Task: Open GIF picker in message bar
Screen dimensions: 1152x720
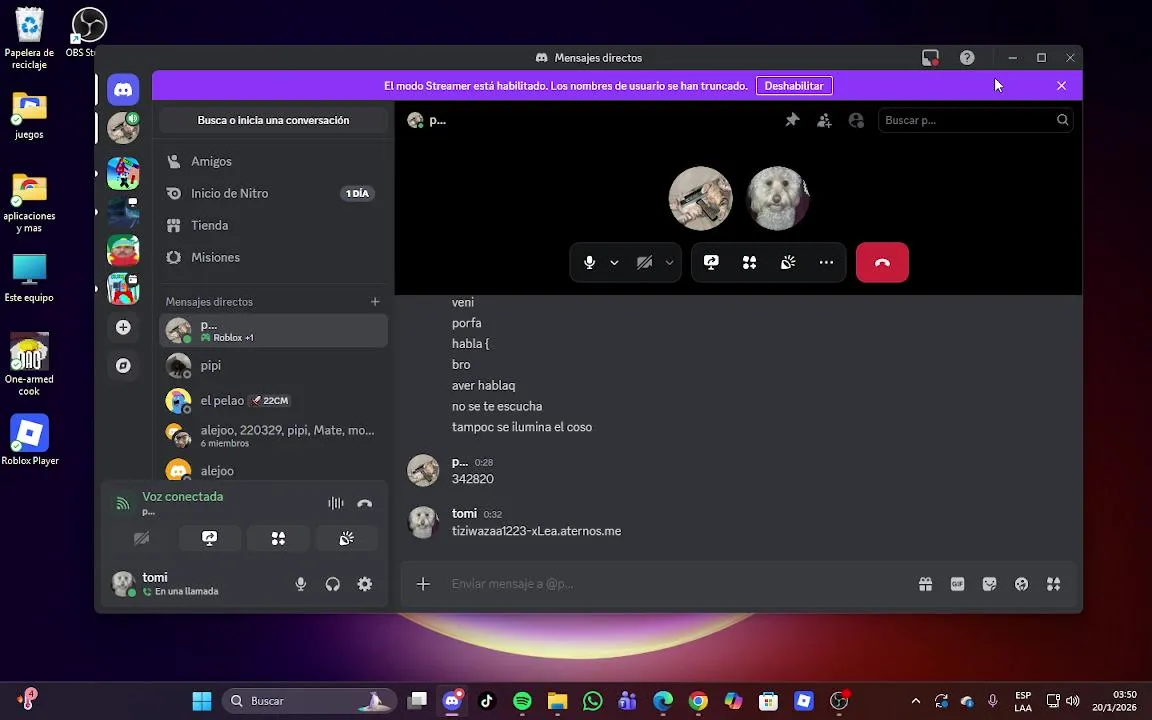Action: 957,584
